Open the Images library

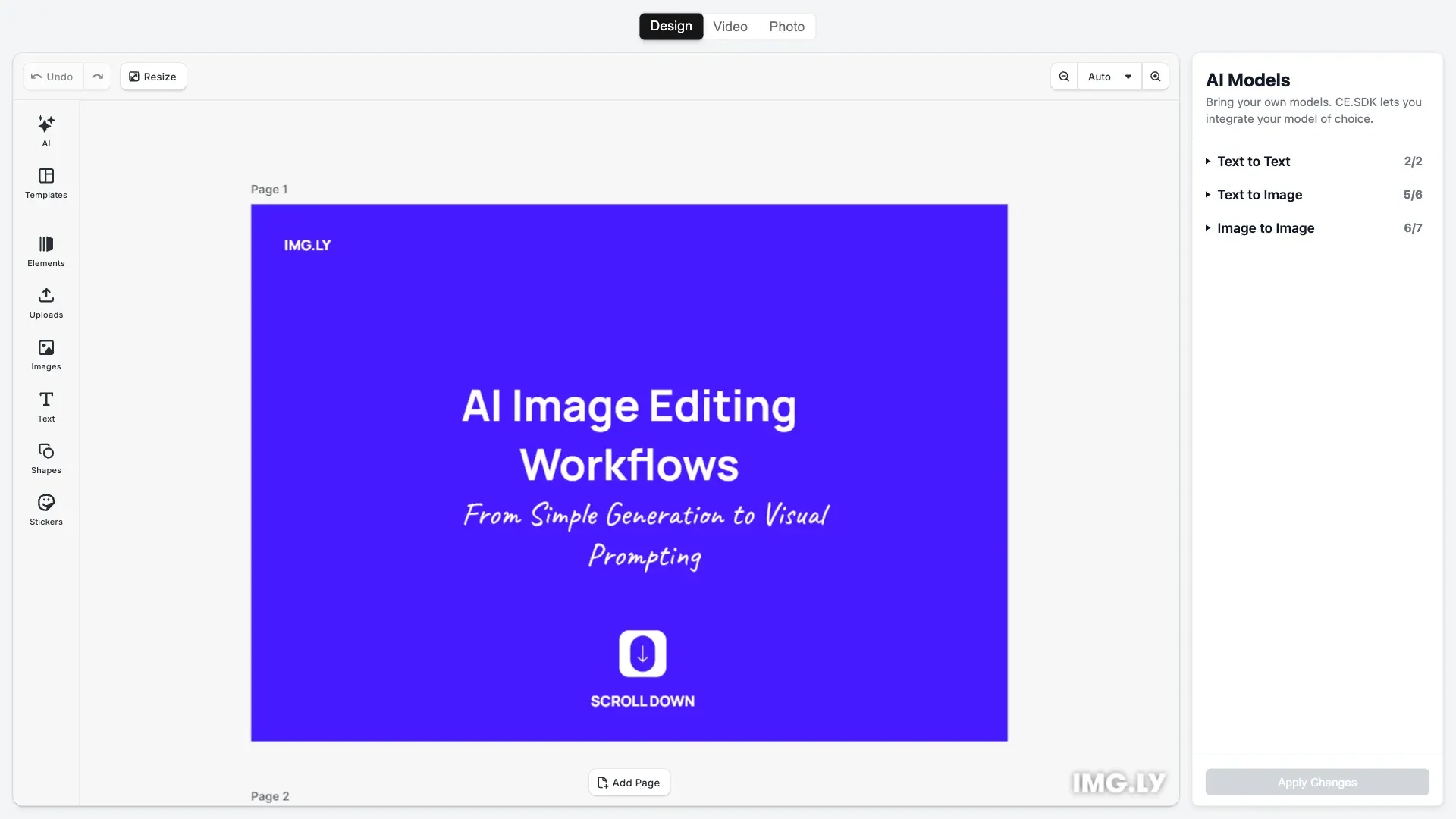tap(45, 353)
